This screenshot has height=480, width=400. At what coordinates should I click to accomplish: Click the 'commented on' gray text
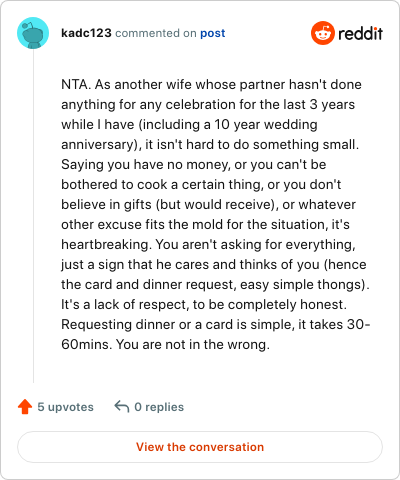tap(156, 33)
